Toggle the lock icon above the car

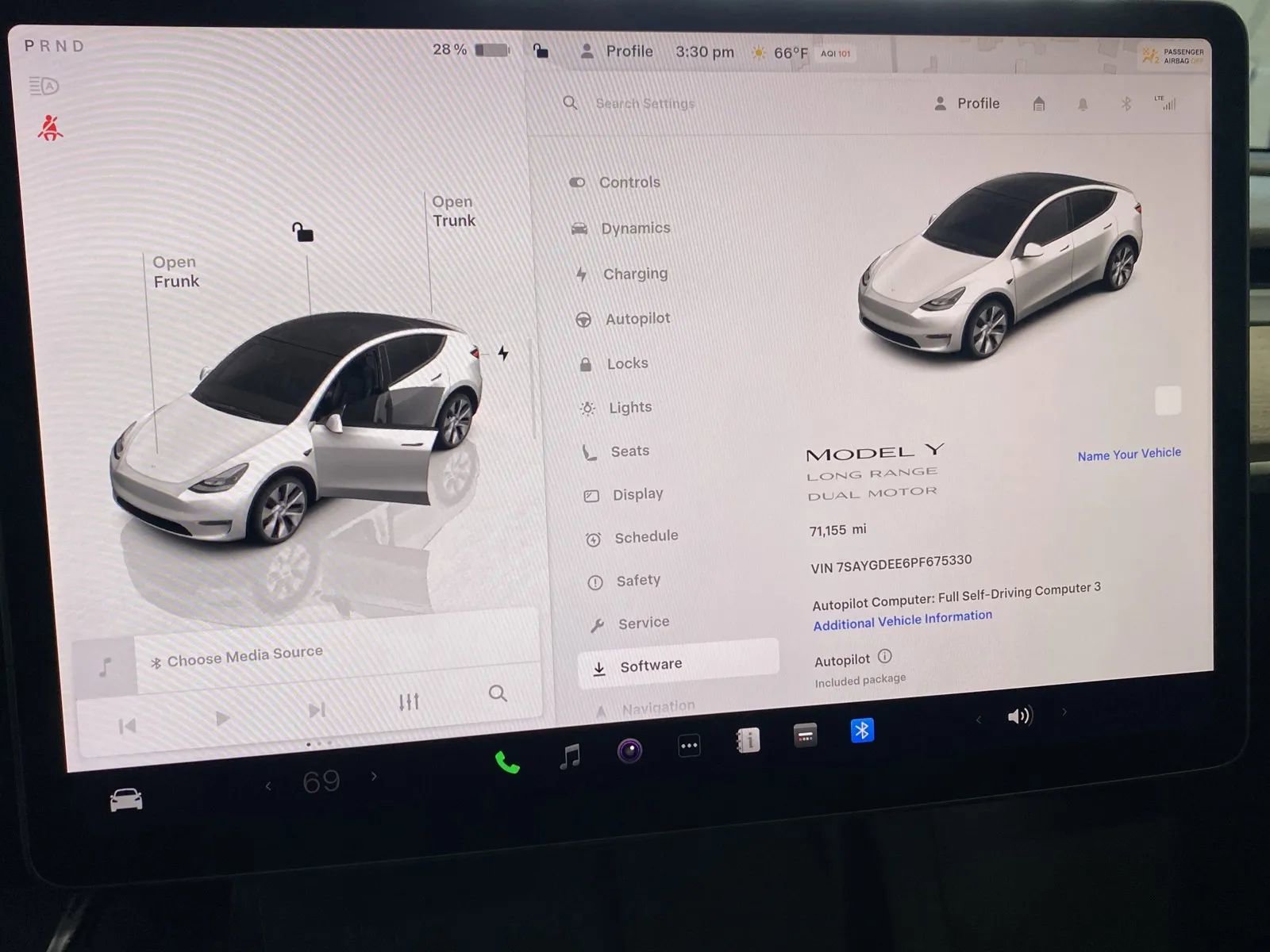coord(302,232)
